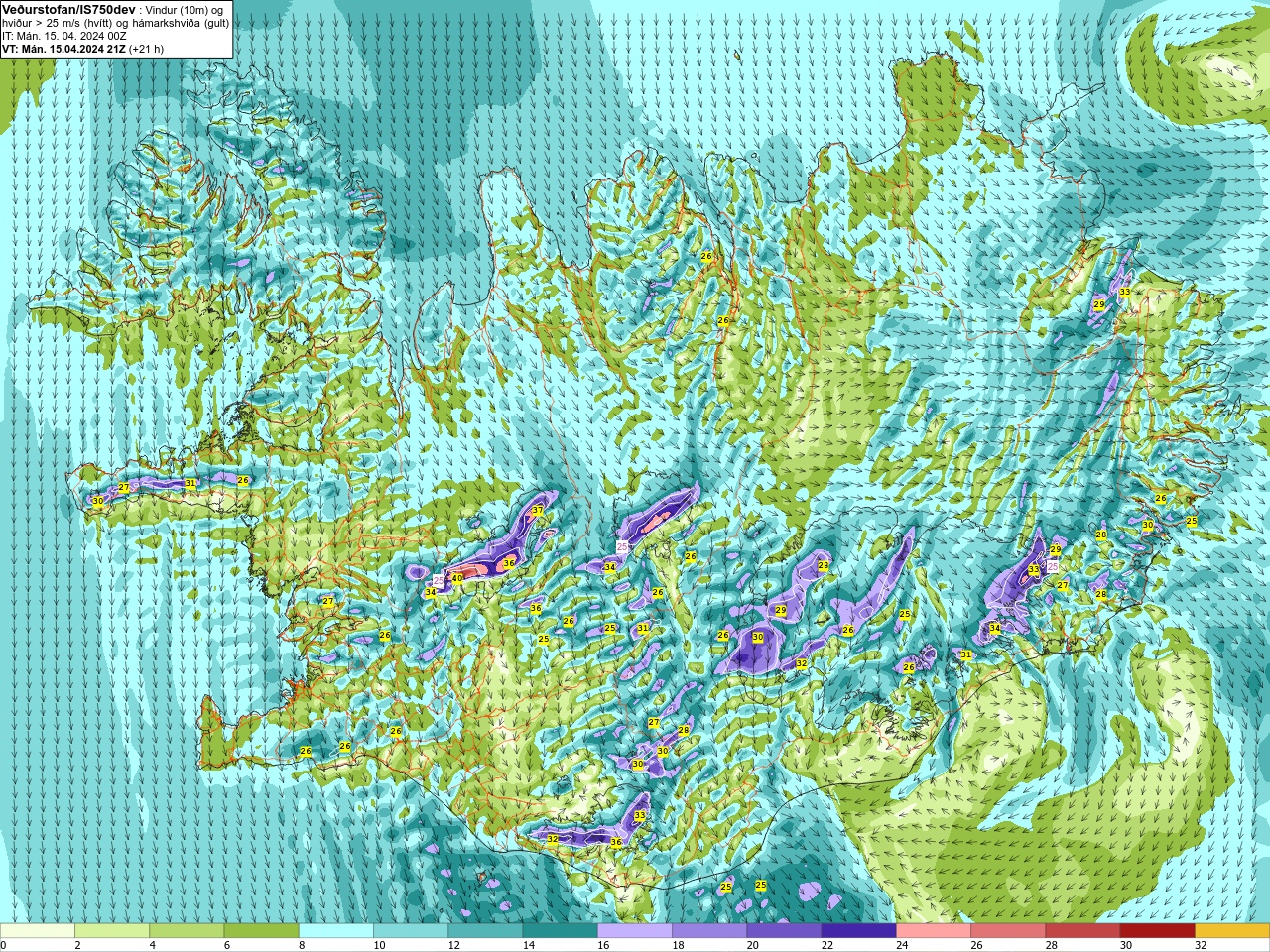Pick the 20–22 violet legend swatch
Viewport: 1270px width, 952px height.
click(x=784, y=931)
